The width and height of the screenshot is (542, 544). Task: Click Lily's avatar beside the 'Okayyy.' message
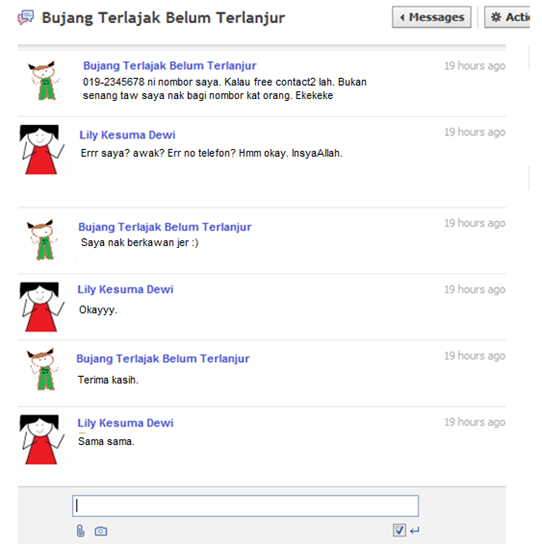click(42, 307)
